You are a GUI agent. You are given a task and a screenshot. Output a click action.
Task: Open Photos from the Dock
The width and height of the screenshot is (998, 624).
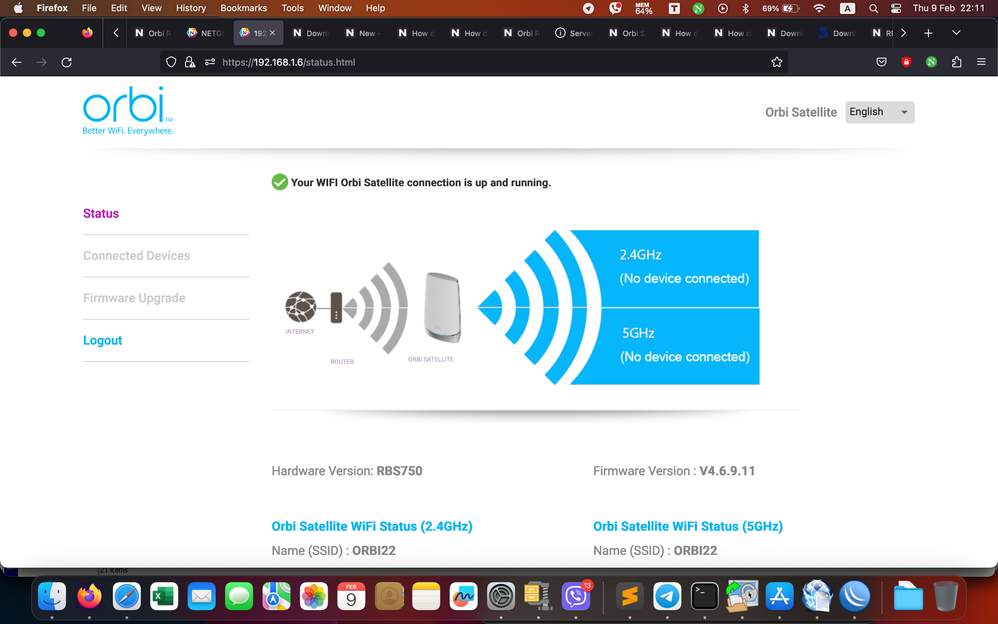[314, 597]
